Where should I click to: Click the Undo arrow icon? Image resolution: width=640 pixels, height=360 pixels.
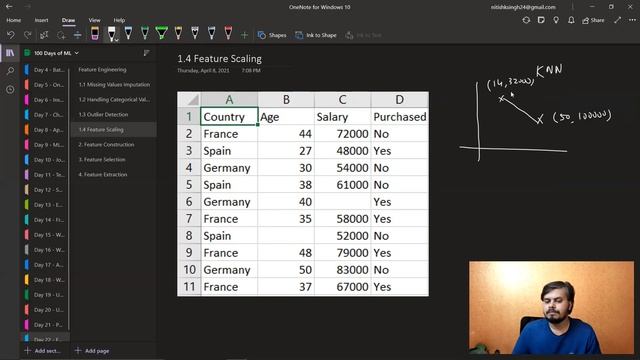[x=11, y=35]
